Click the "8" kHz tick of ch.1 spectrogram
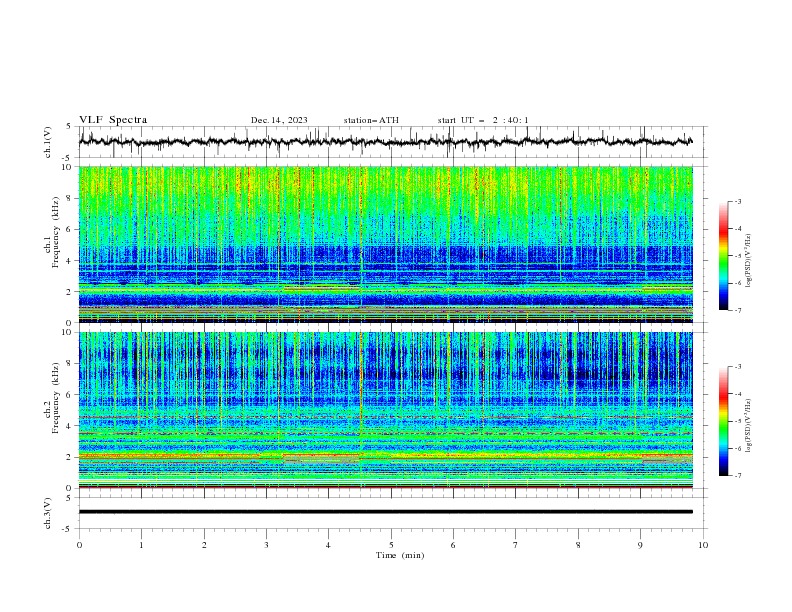Viewport: 792px width, 612px height. 69,198
